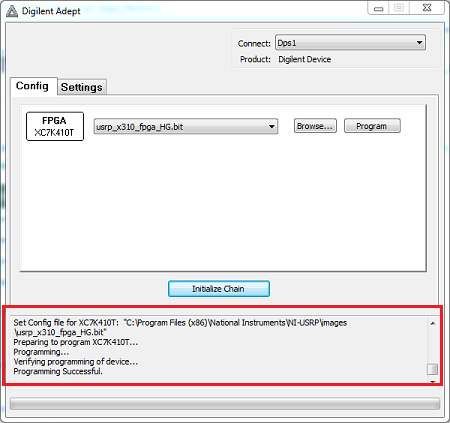Screen dimensions: 450x423
Task: Click the Digilent Adept title bar logo icon
Action: [12, 11]
